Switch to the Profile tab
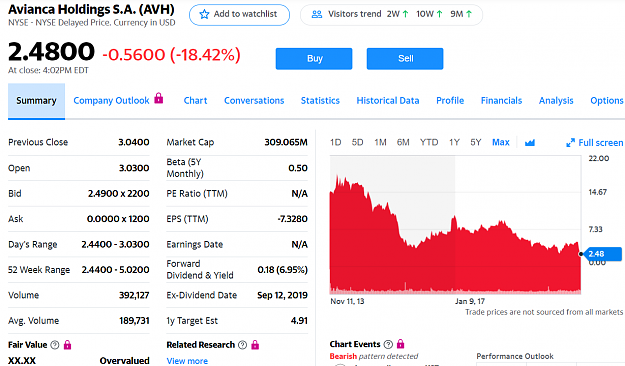Screen dimensions: 625x366 coord(450,100)
